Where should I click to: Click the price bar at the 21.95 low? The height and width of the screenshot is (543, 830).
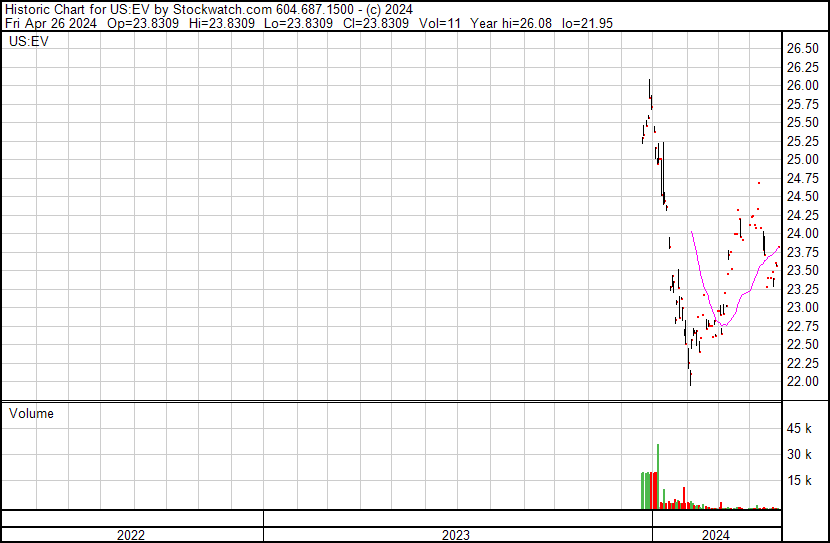pos(690,378)
